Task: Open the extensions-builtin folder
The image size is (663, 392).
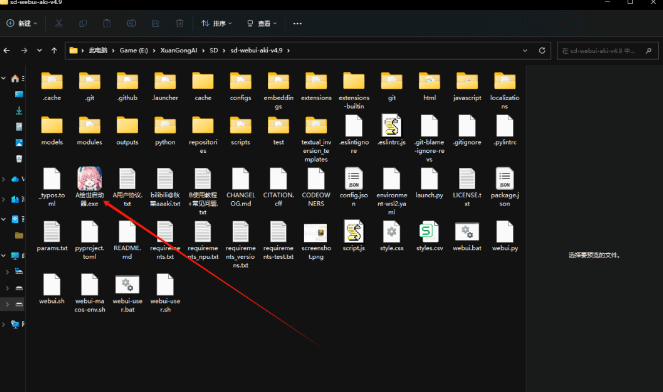Action: 354,81
